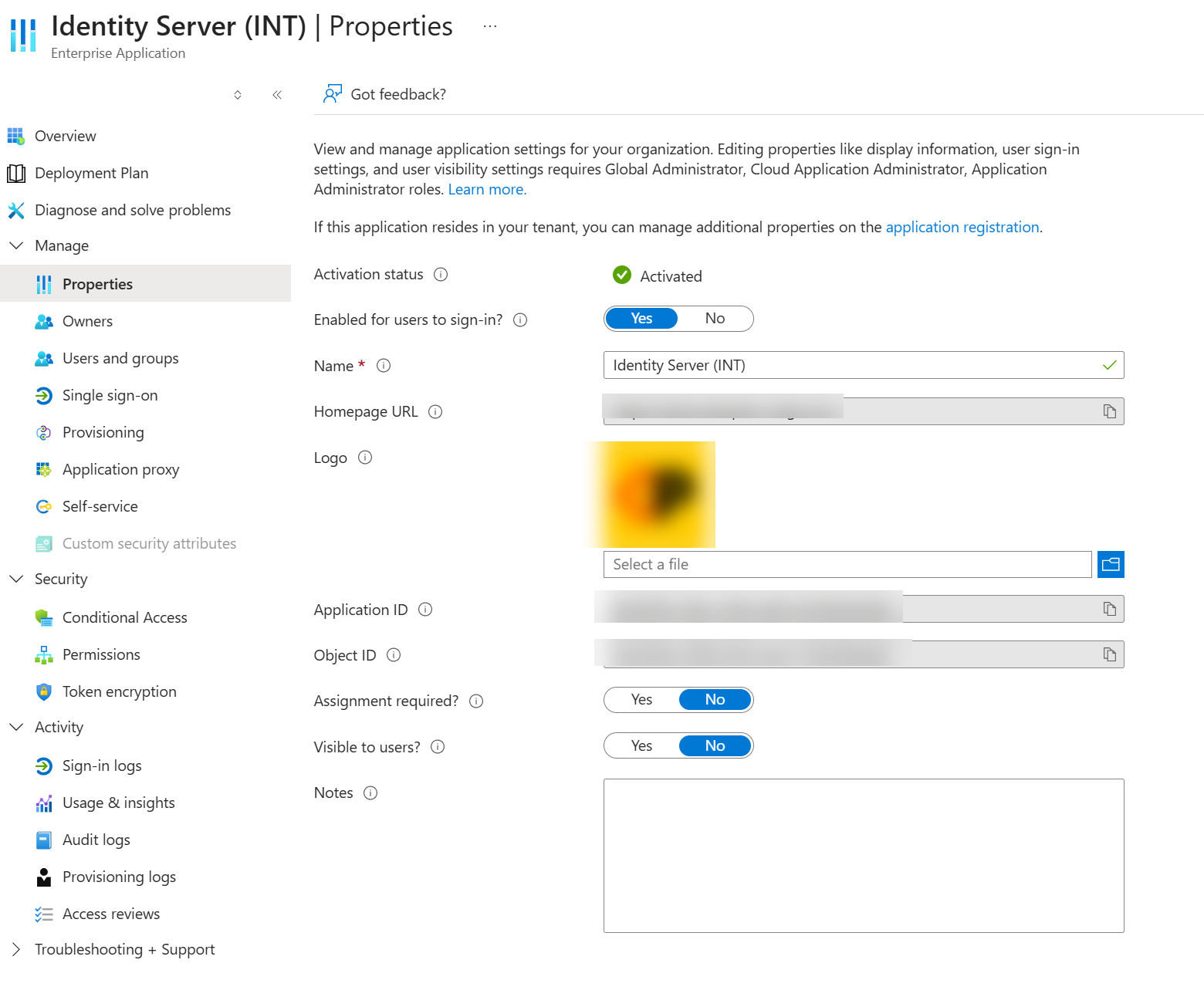Image resolution: width=1204 pixels, height=997 pixels.
Task: Open the Overview grid icon
Action: click(x=15, y=137)
